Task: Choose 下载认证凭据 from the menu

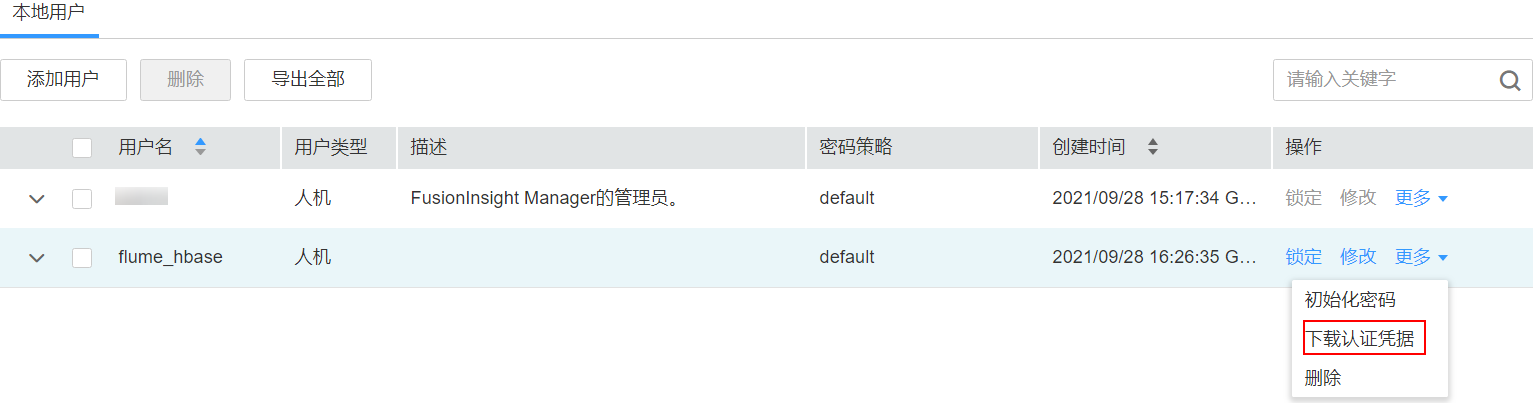Action: click(1364, 339)
